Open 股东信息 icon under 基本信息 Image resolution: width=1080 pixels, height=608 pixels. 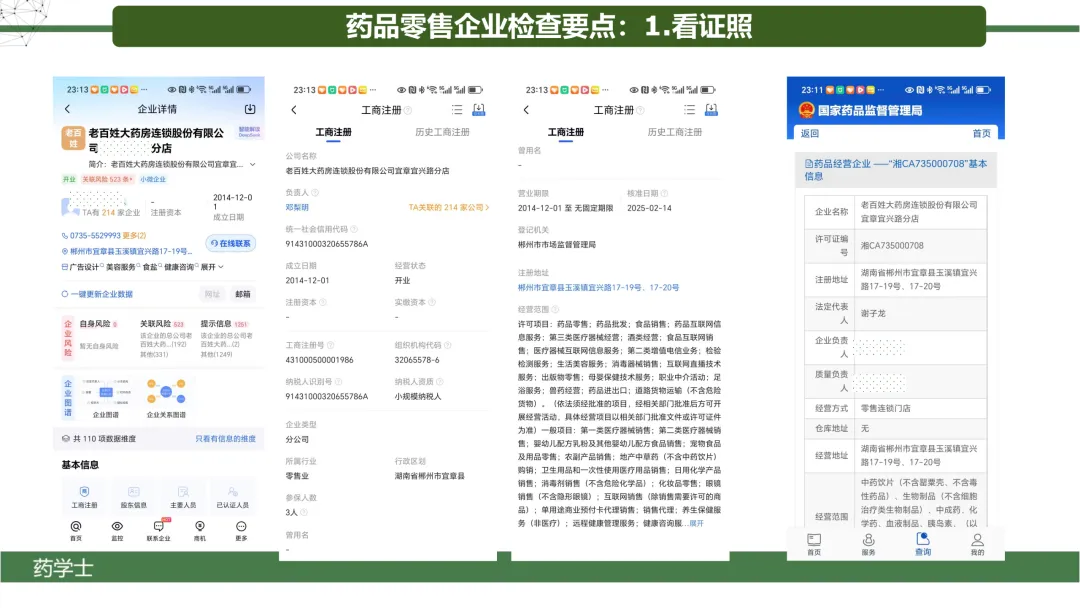click(x=134, y=492)
